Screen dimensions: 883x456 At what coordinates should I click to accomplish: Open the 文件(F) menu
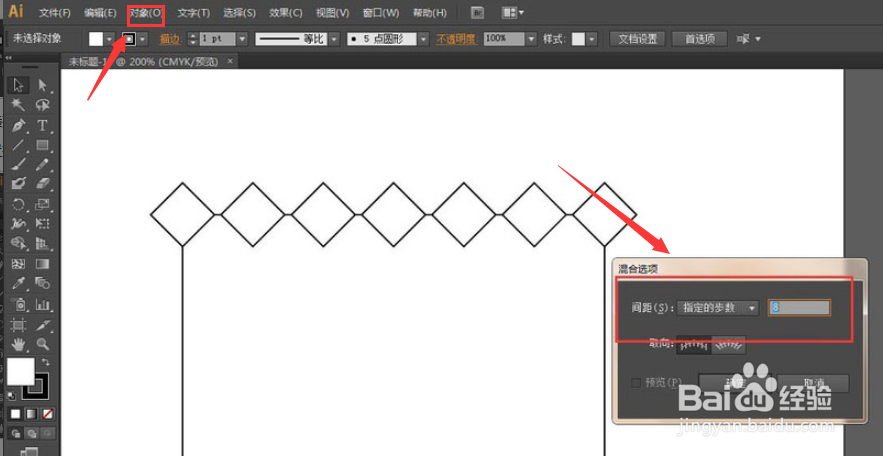[x=55, y=12]
